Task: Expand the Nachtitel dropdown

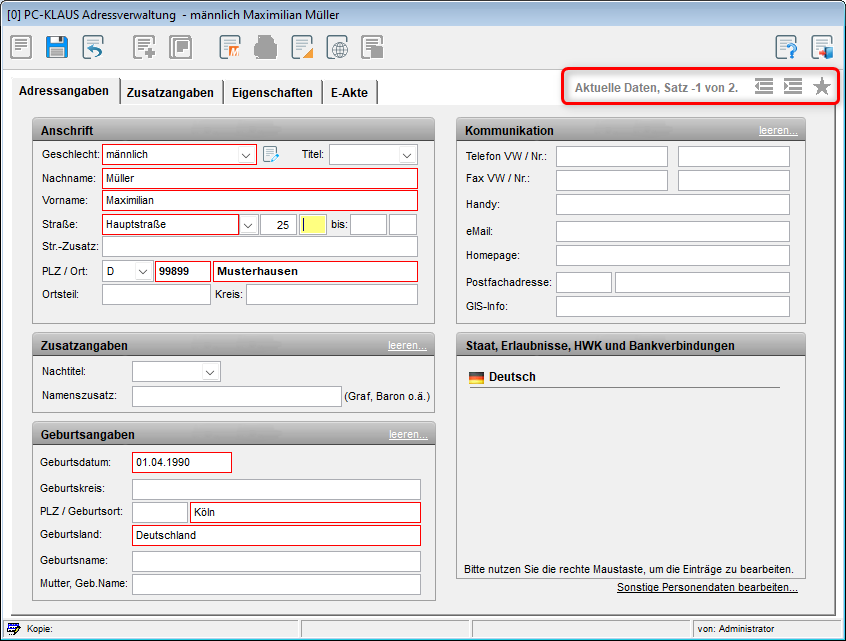Action: point(210,372)
